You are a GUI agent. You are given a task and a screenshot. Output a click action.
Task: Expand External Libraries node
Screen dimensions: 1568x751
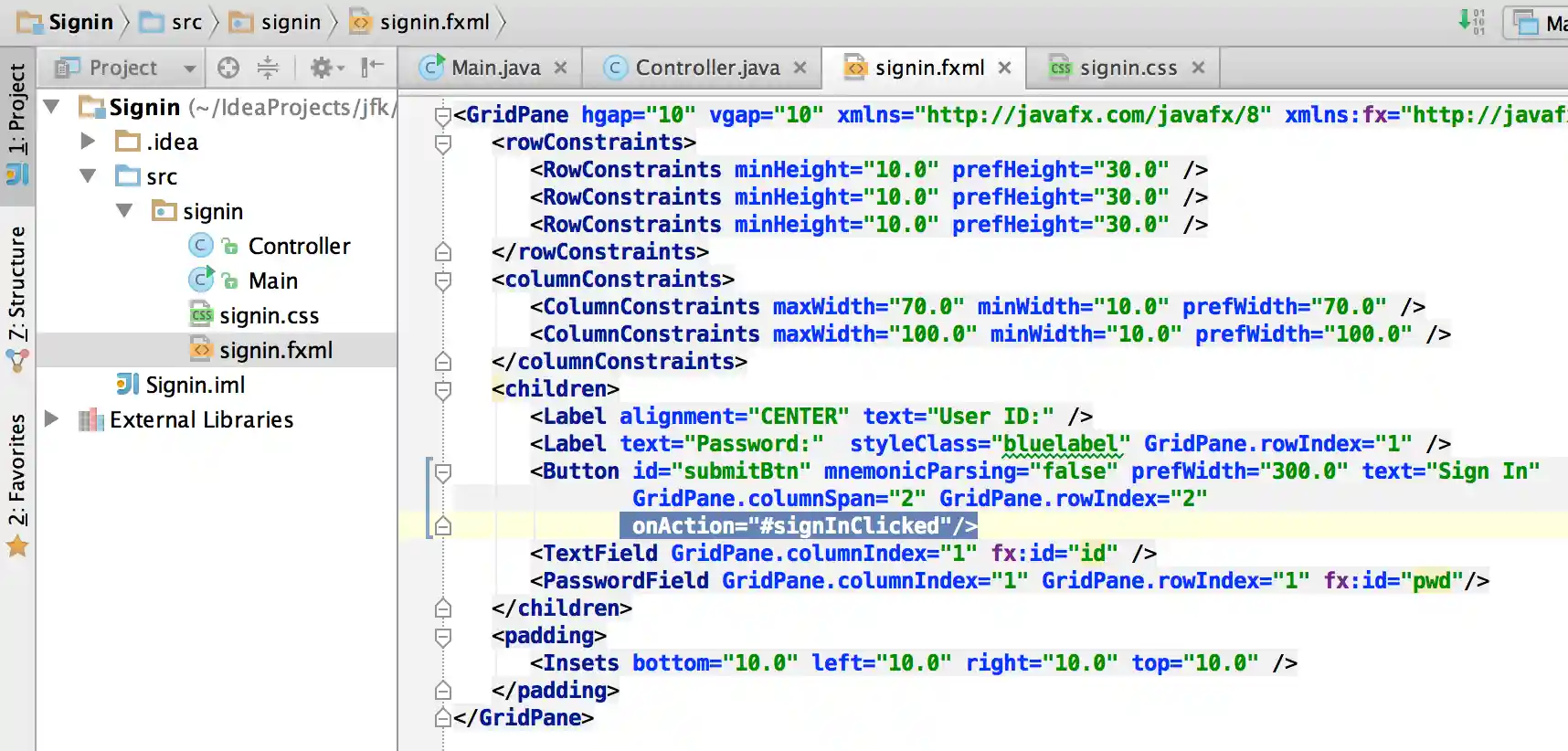pyautogui.click(x=52, y=419)
